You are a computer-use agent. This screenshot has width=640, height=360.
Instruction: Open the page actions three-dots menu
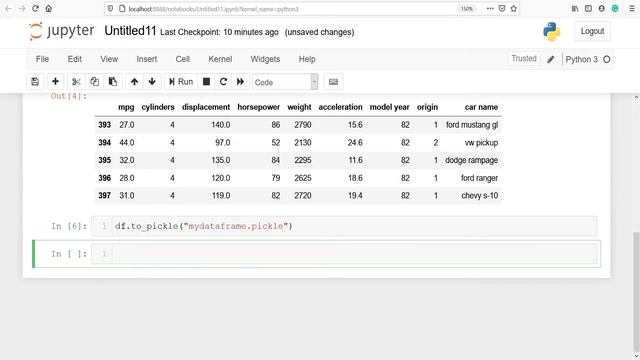click(490, 9)
